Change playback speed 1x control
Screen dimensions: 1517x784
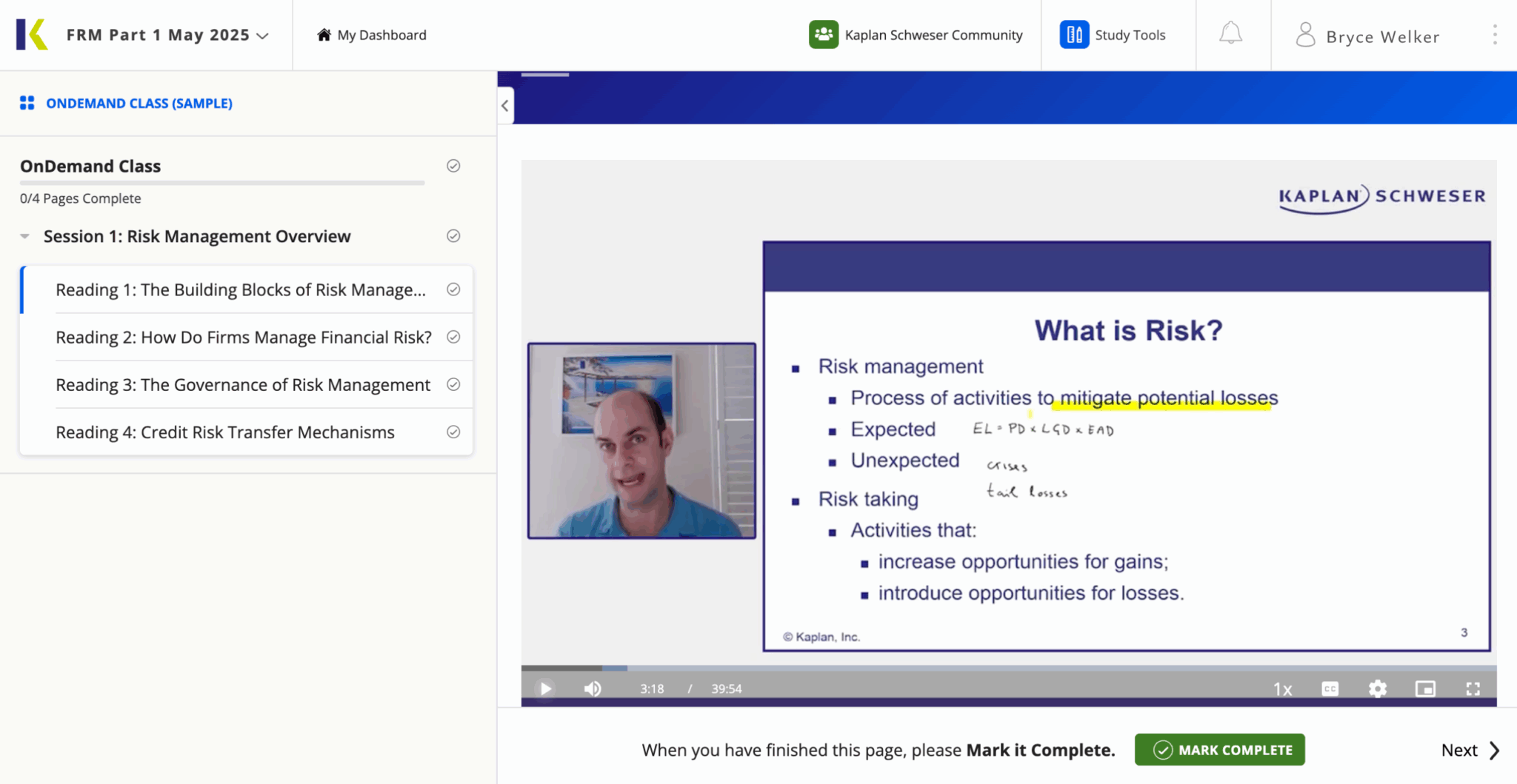[x=1282, y=689]
